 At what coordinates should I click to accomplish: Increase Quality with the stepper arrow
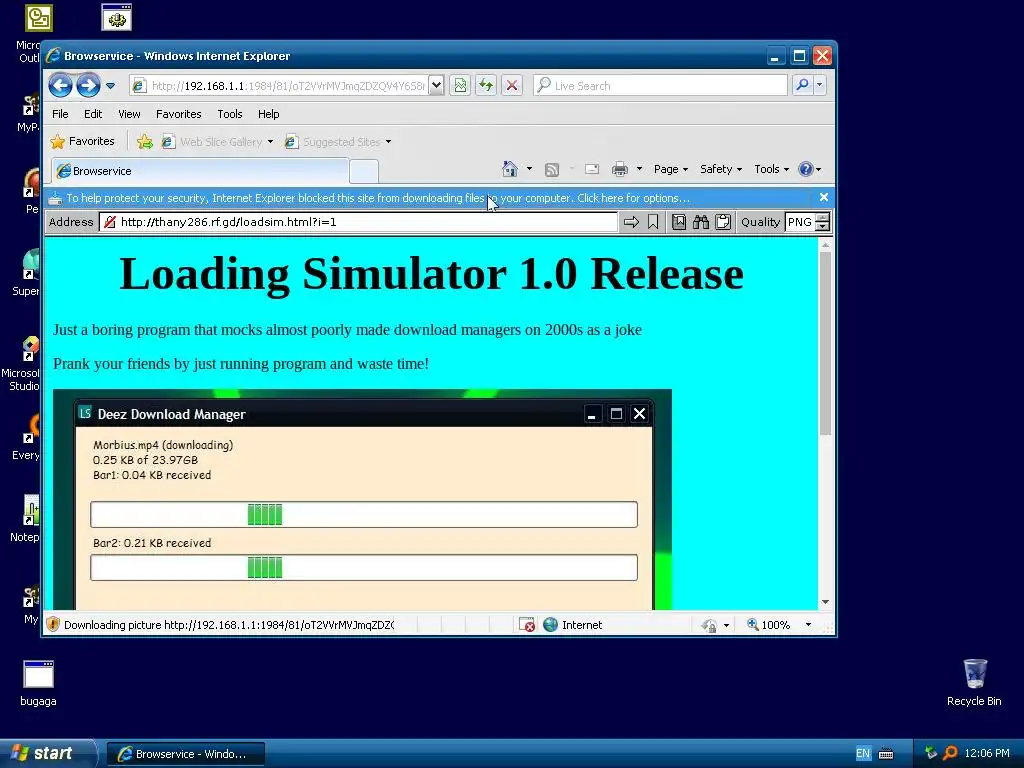[x=823, y=217]
